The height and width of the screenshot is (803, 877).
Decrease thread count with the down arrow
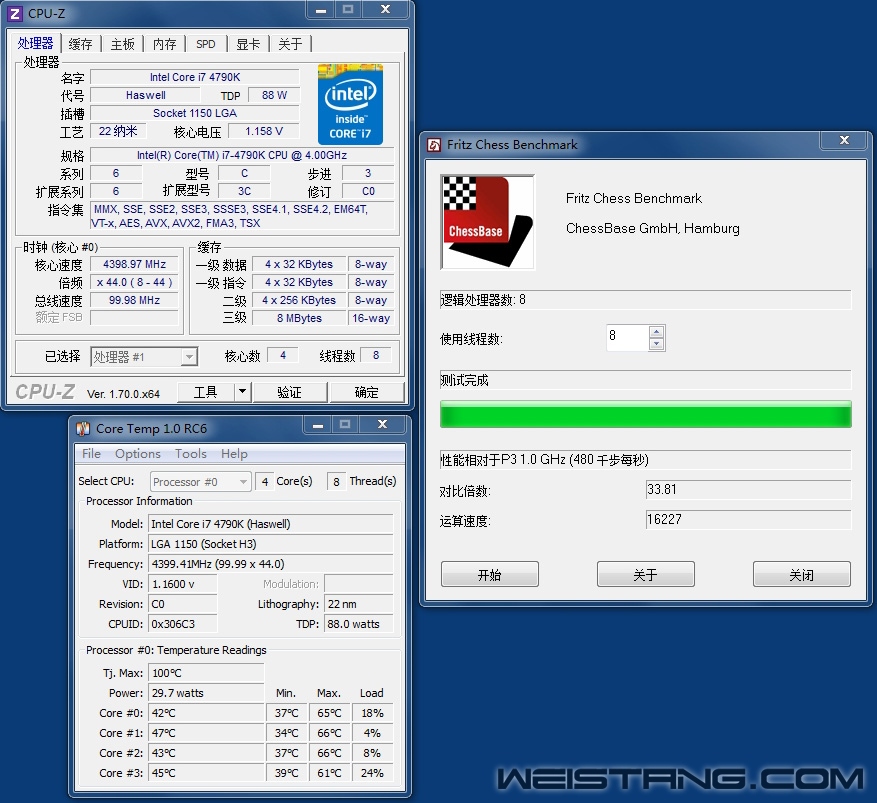(657, 344)
